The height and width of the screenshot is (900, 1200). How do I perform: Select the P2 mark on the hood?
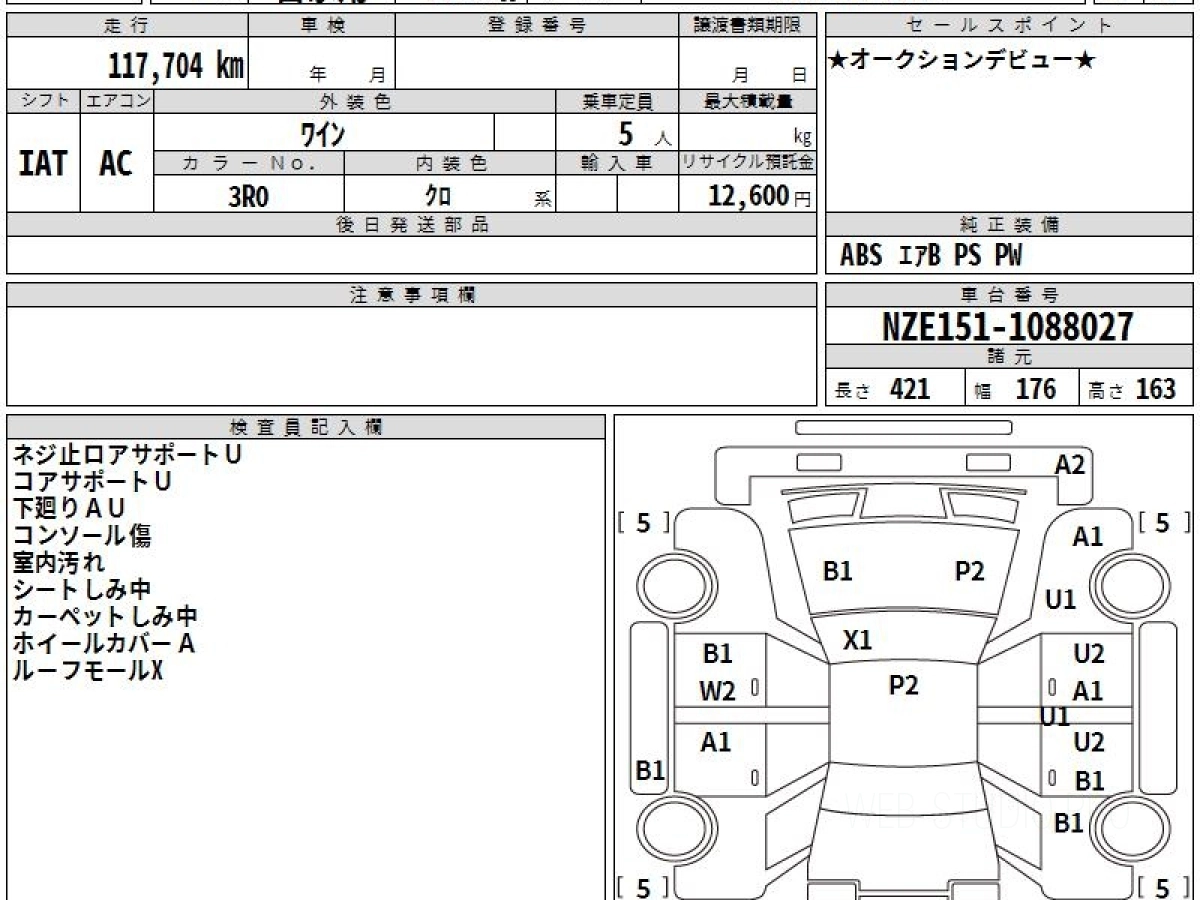[969, 571]
